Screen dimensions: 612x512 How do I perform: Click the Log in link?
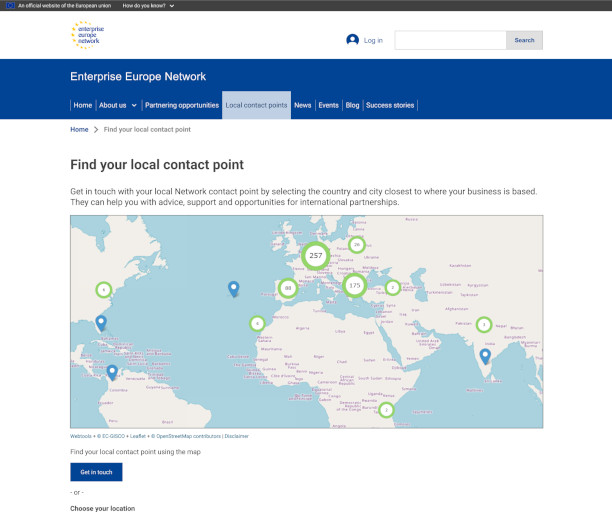click(x=373, y=40)
